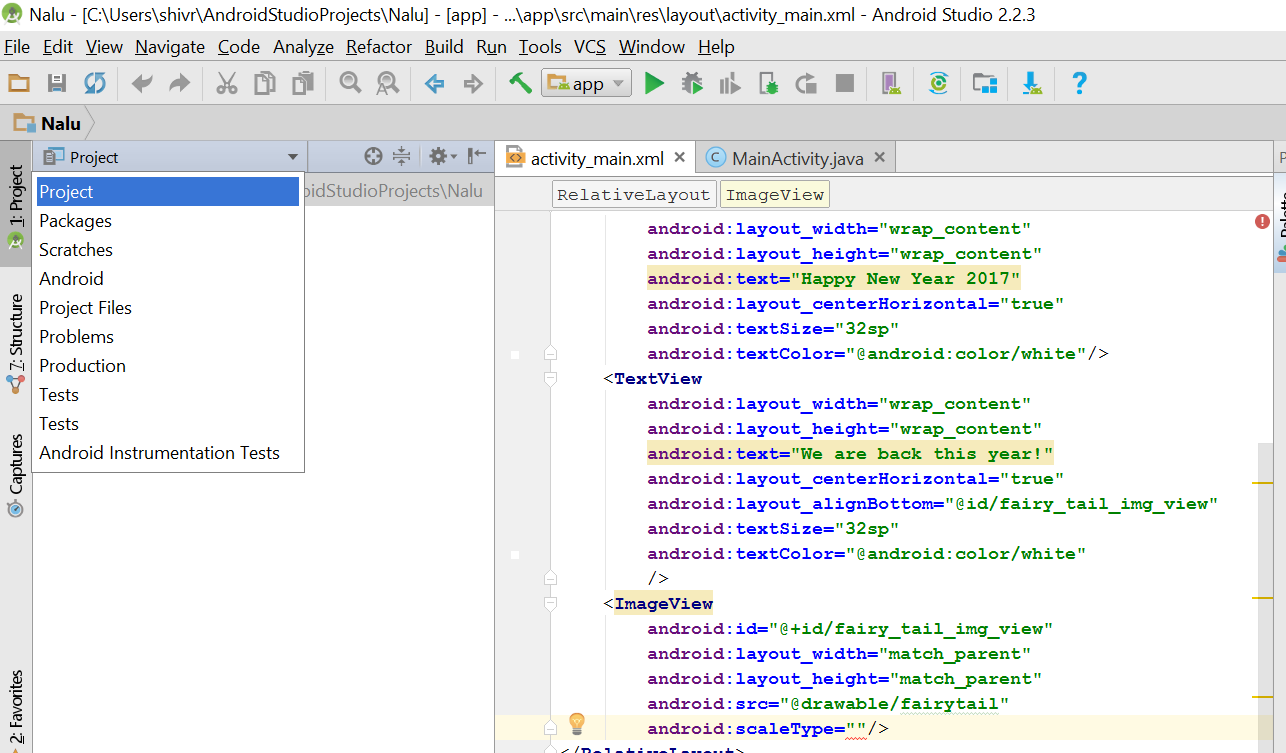Open the SDK Manager download icon
This screenshot has width=1286, height=753.
[x=1033, y=84]
